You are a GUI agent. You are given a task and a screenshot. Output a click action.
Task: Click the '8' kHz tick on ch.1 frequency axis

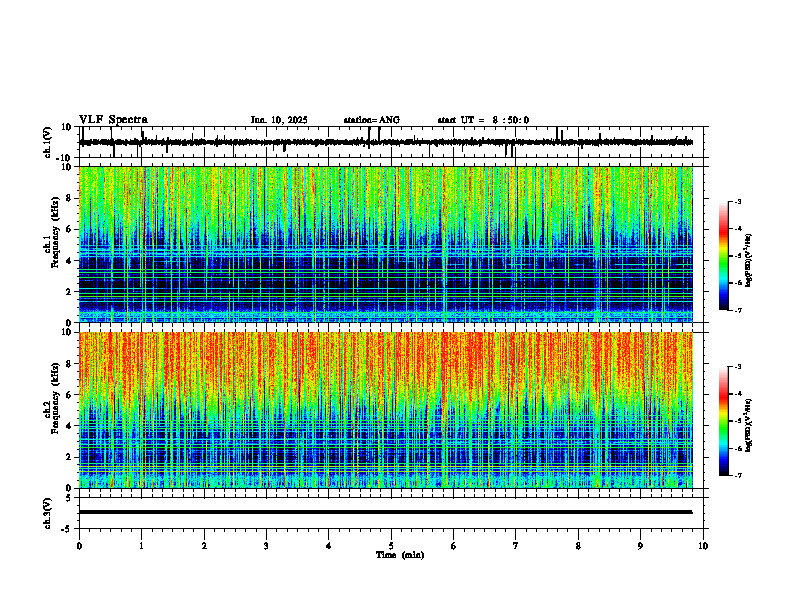70,198
